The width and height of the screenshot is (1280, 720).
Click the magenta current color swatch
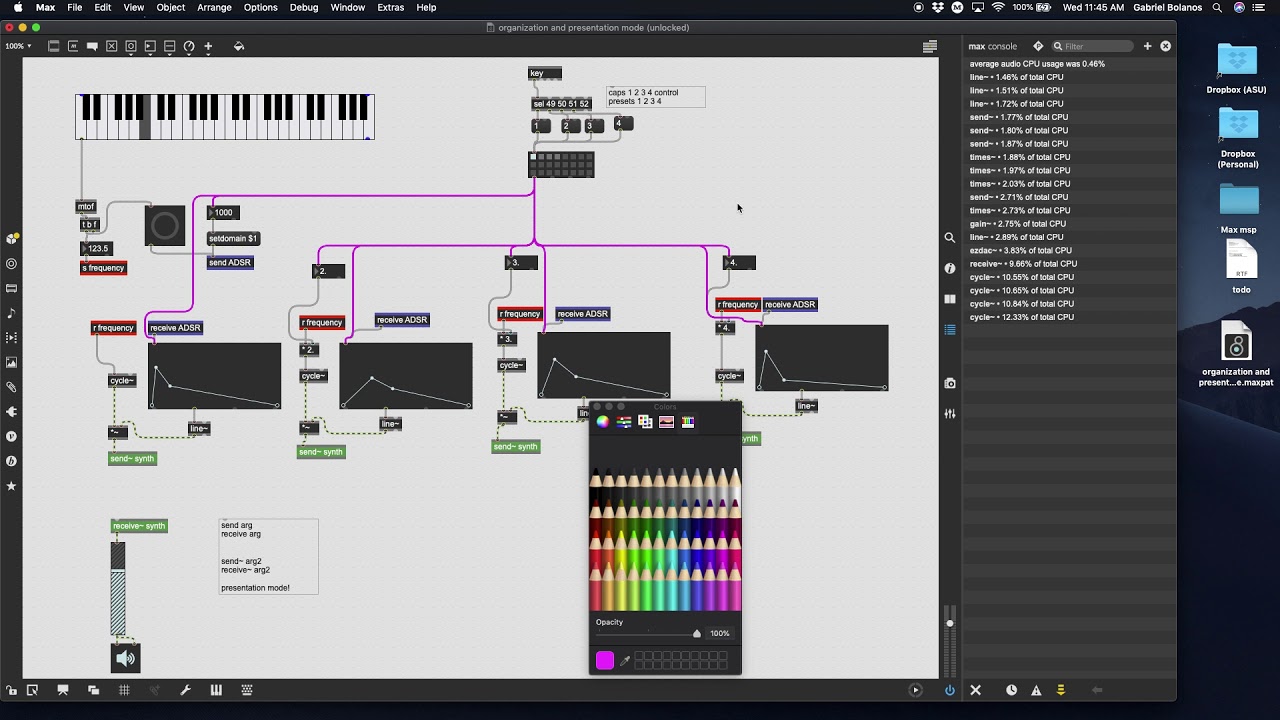coord(605,660)
